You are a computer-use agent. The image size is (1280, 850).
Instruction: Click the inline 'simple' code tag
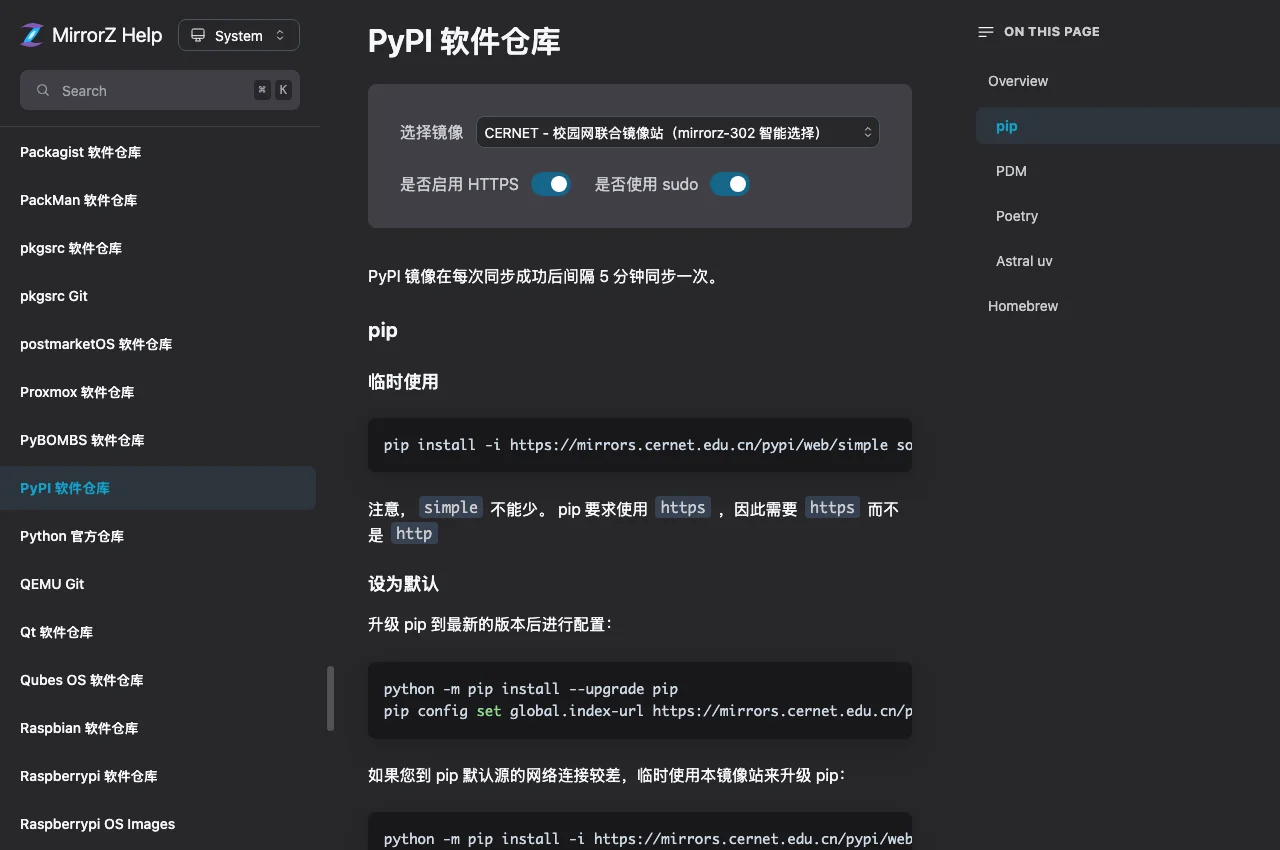[x=451, y=507]
